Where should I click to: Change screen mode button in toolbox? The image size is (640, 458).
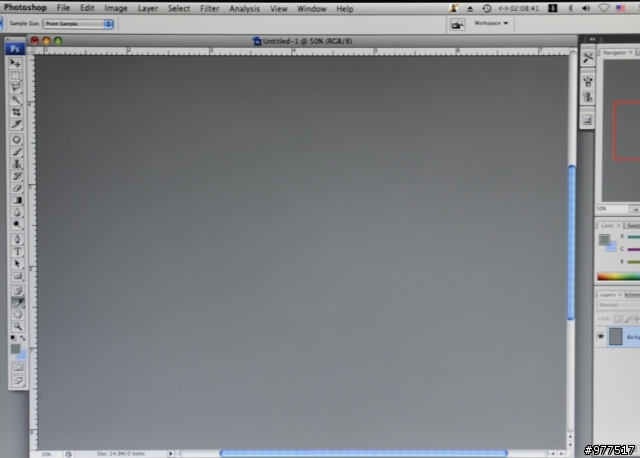click(18, 381)
